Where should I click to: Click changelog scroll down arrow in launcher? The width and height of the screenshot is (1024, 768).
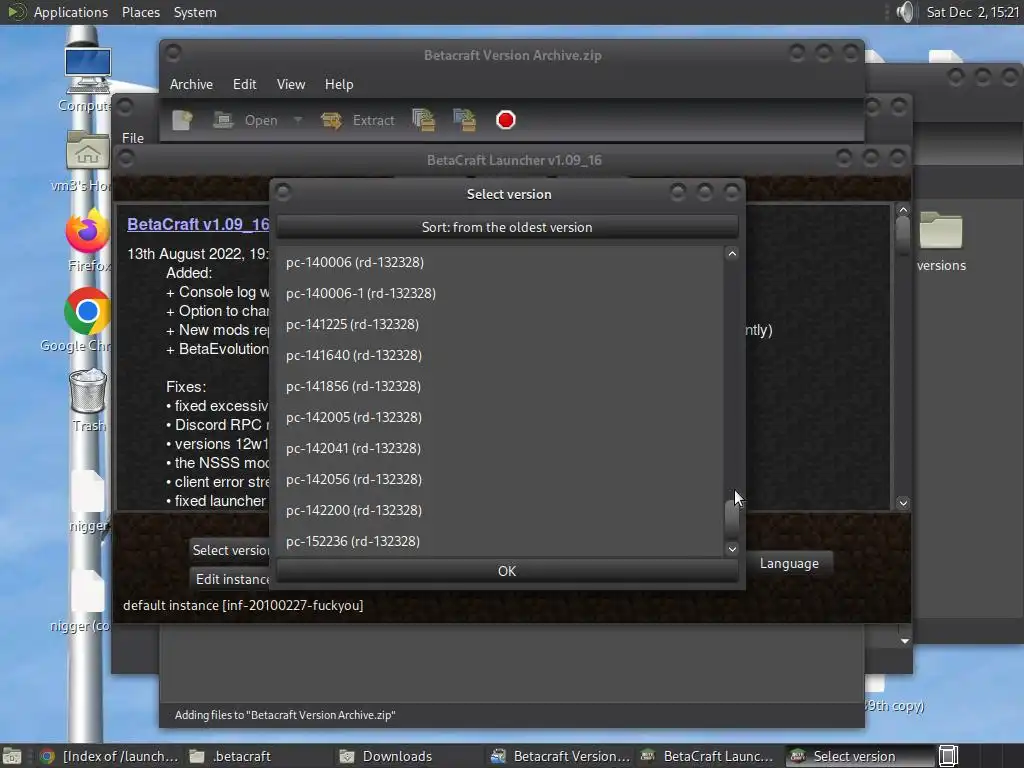(903, 503)
